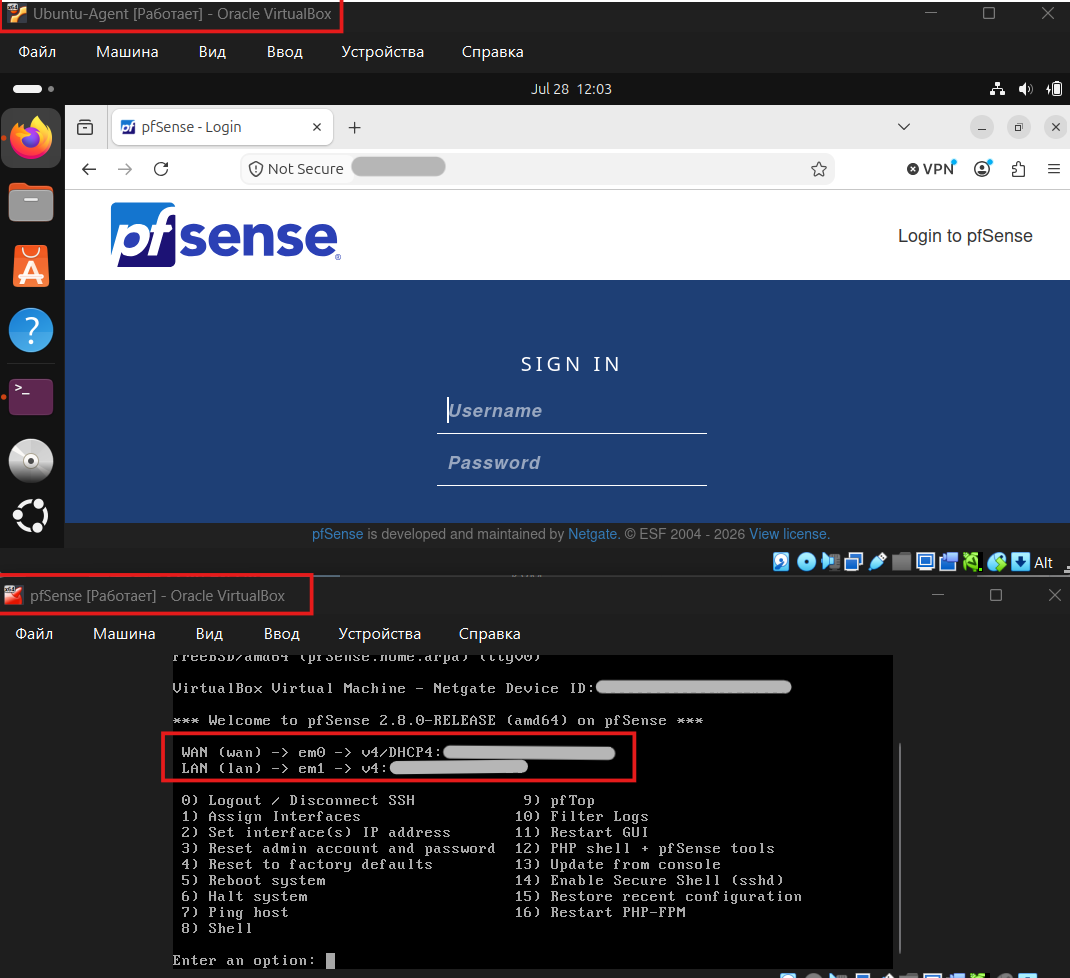Viewport: 1070px width, 978px height.
Task: Click the Ubuntu battery/power icon
Action: [1054, 89]
